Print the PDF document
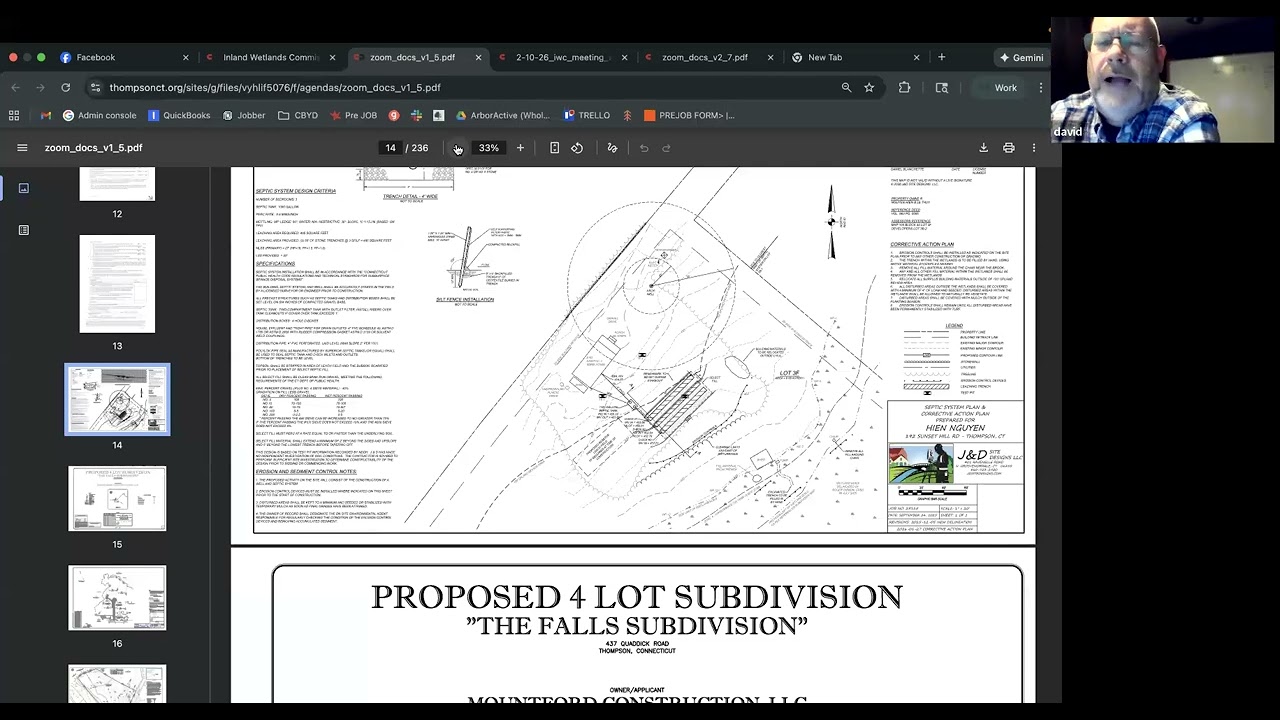The image size is (1280, 720). [1008, 148]
